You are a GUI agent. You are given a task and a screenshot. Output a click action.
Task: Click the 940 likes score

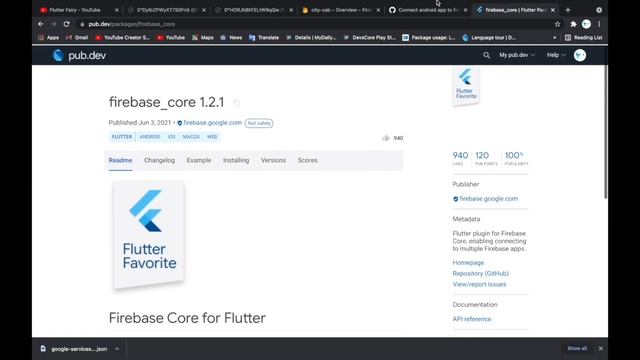pyautogui.click(x=460, y=158)
